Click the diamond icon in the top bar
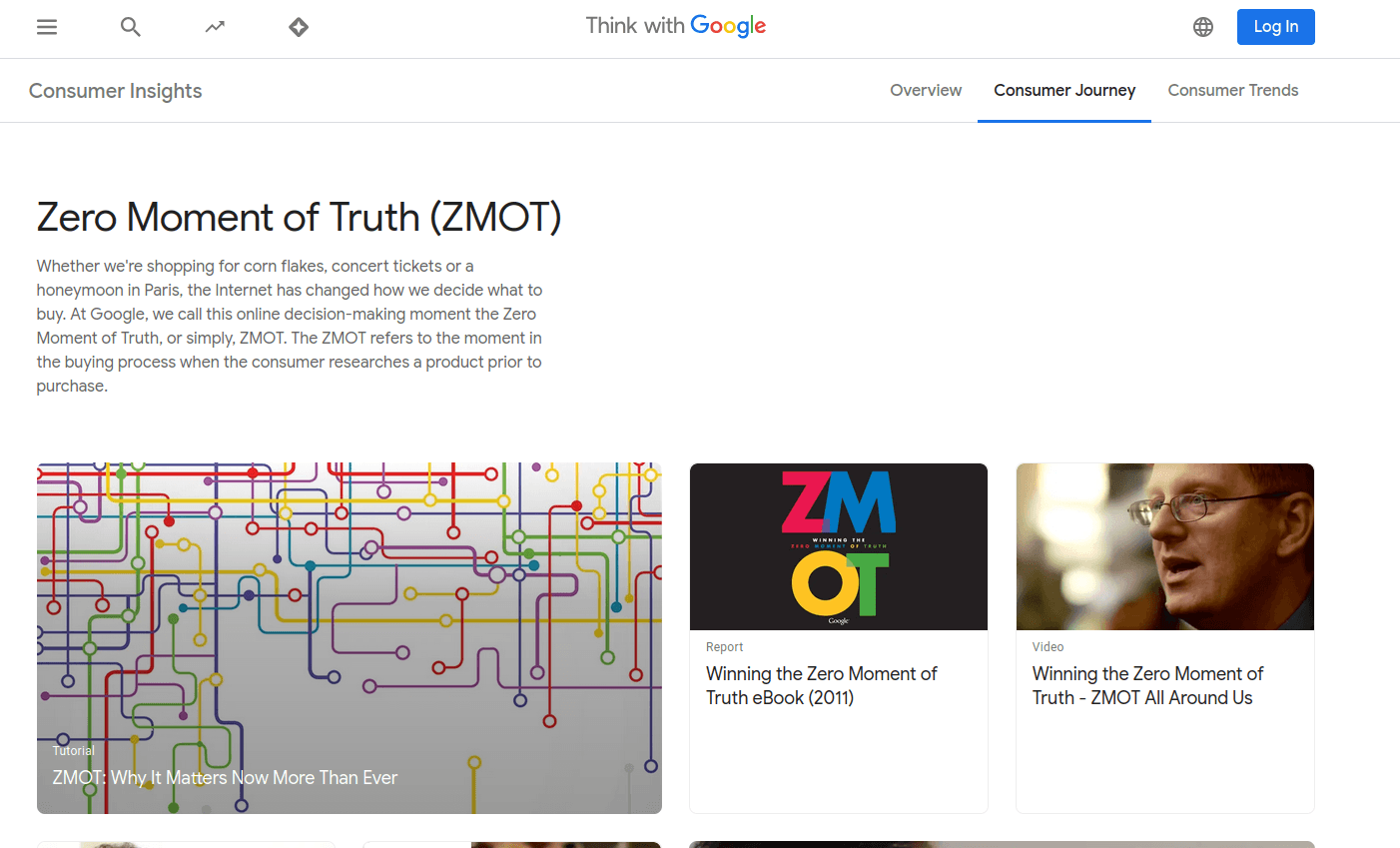This screenshot has width=1400, height=848. (x=298, y=27)
